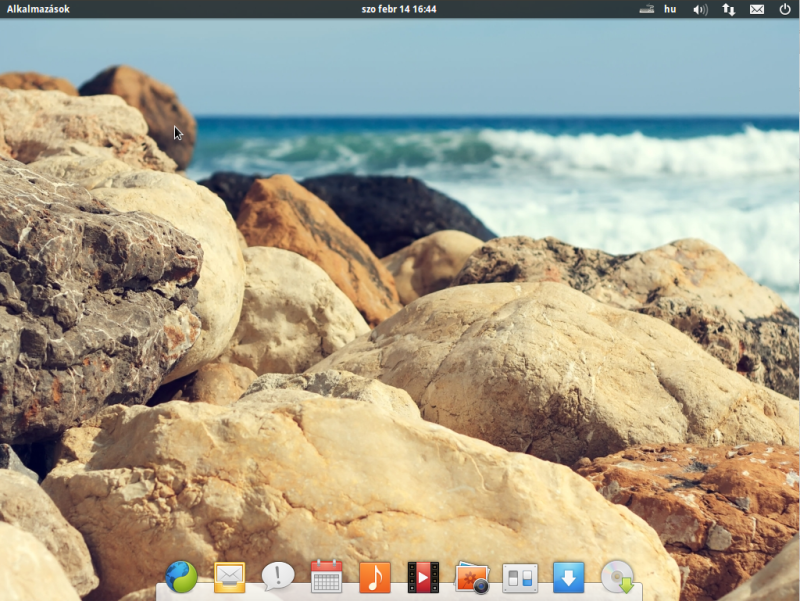Open the photo manager from dock
The image size is (800, 601).
tap(472, 578)
